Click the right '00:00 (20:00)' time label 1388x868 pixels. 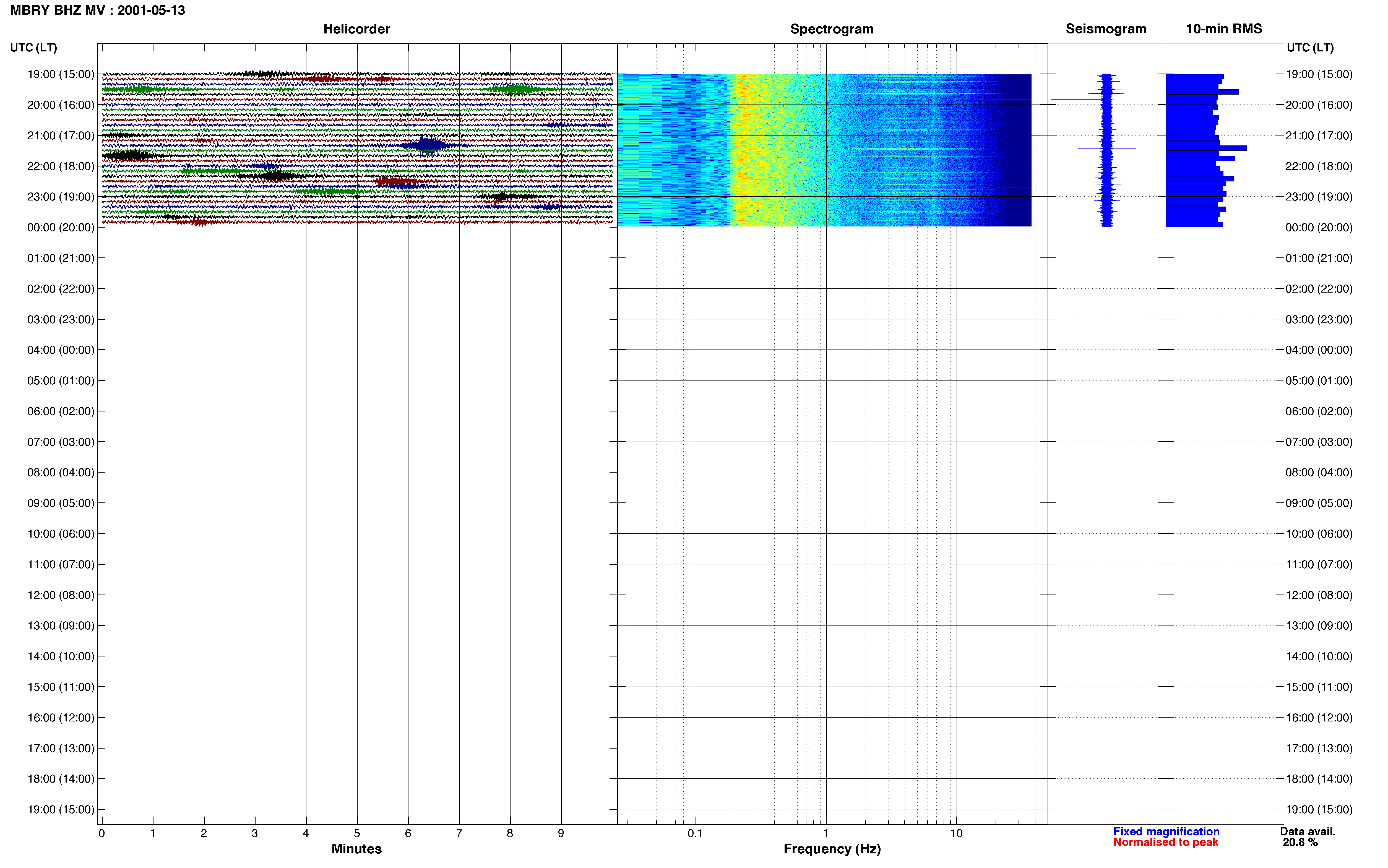click(1319, 227)
